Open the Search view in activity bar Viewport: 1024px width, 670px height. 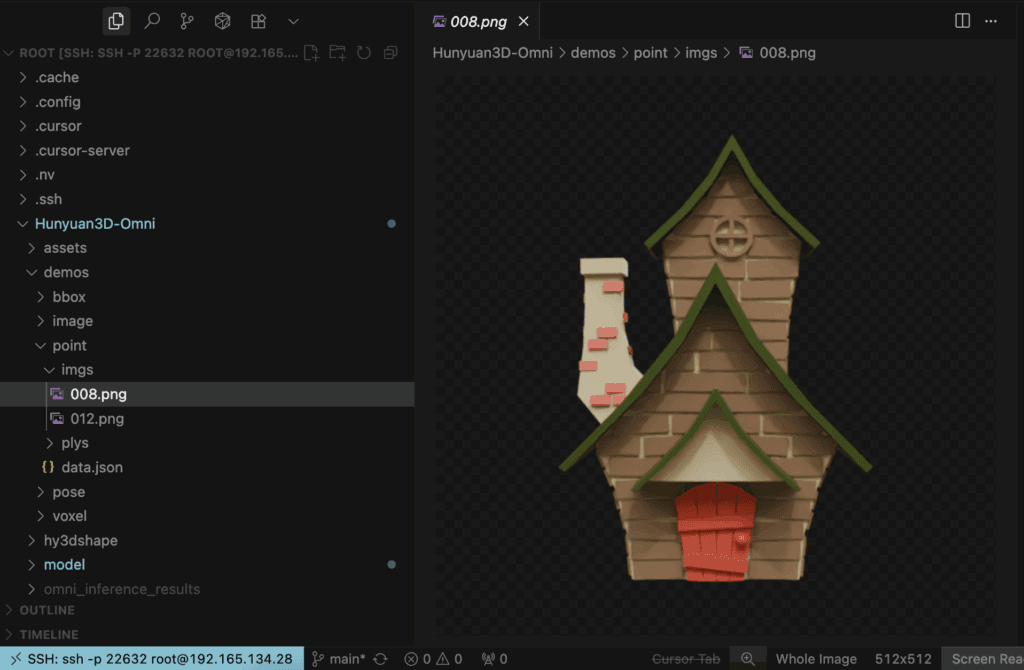(152, 21)
